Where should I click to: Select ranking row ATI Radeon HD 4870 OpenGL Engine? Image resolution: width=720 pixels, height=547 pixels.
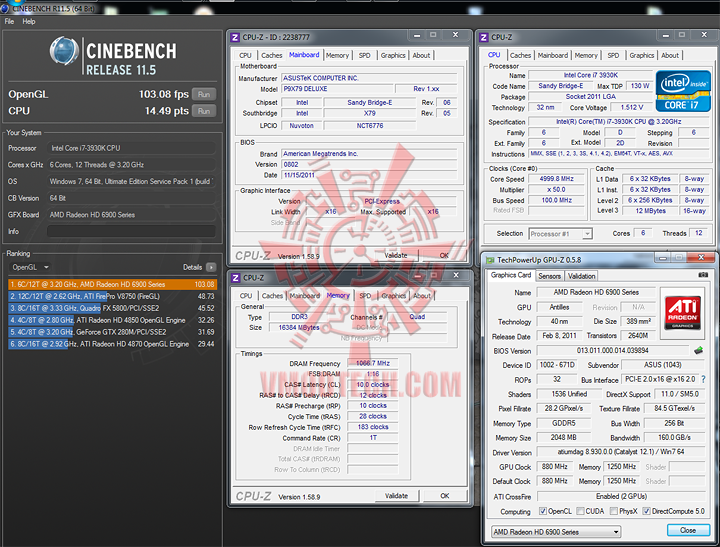point(112,344)
